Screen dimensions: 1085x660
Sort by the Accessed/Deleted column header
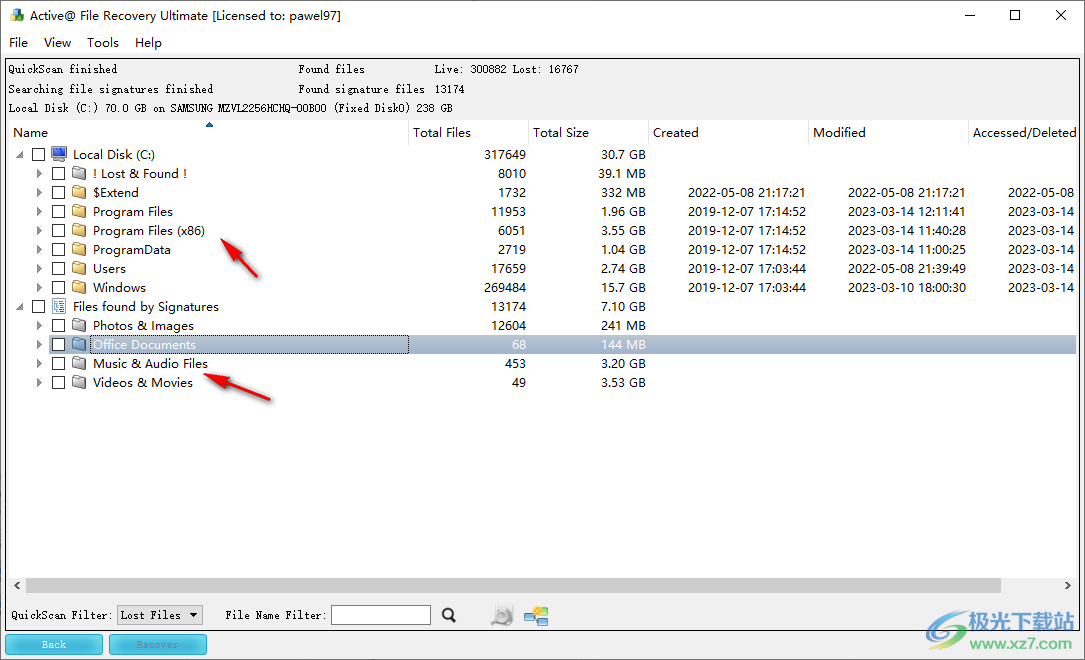click(1023, 132)
